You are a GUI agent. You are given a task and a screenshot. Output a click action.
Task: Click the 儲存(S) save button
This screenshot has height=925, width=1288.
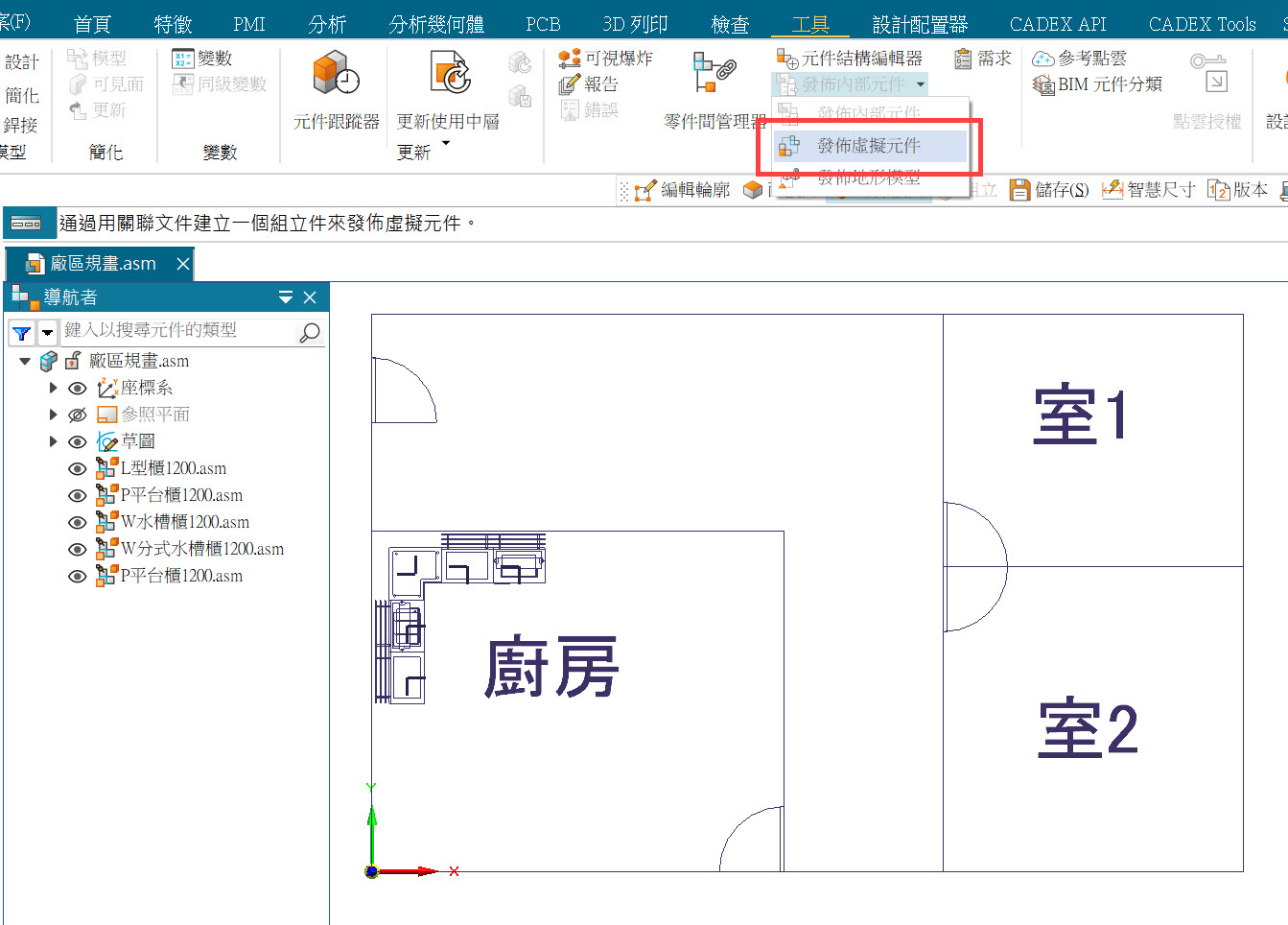click(1050, 190)
